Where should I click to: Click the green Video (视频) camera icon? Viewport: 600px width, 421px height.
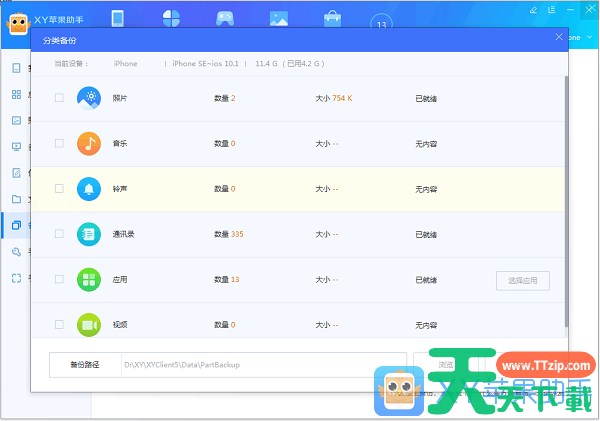click(x=89, y=324)
